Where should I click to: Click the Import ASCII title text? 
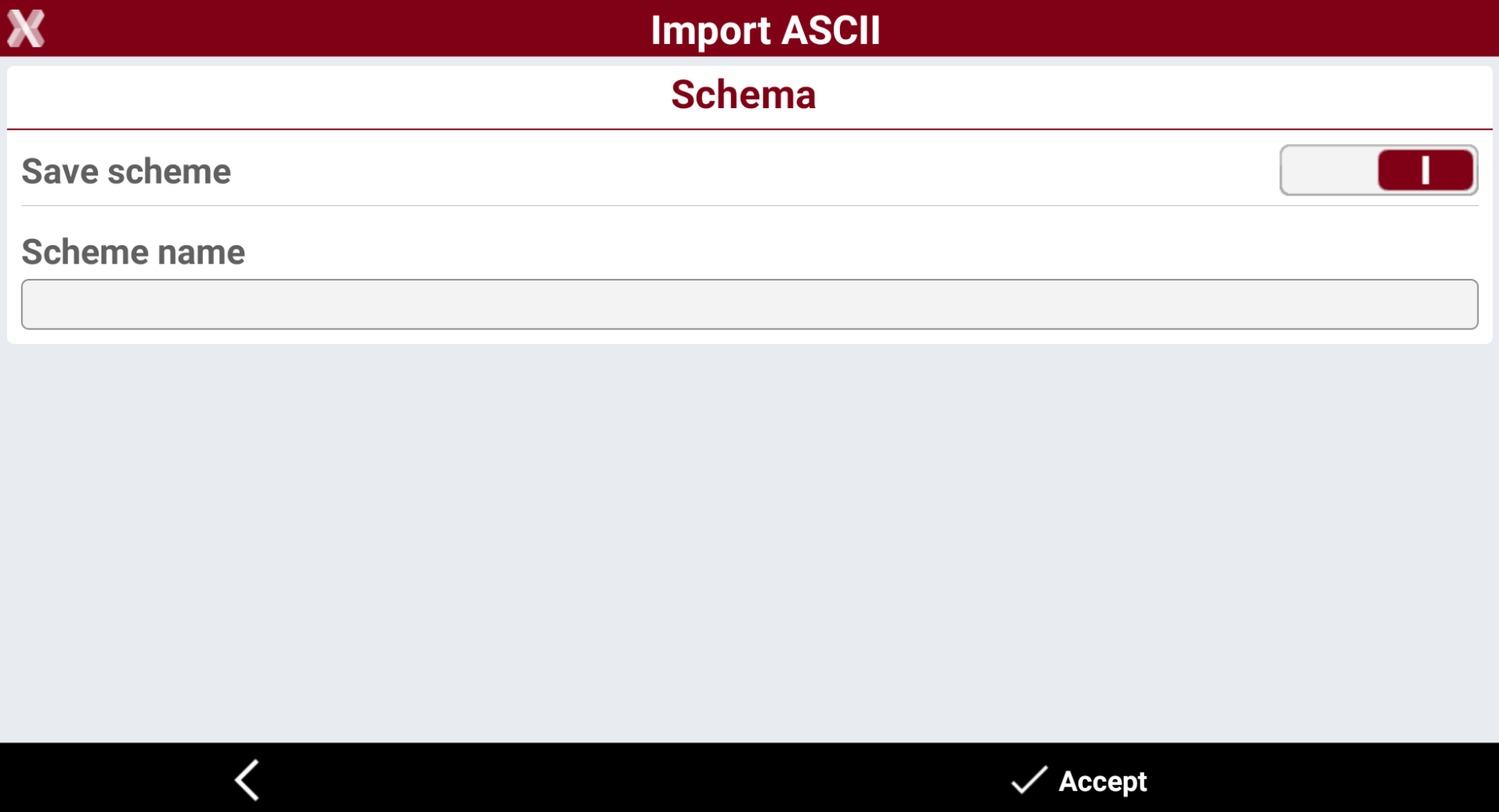[x=766, y=30]
